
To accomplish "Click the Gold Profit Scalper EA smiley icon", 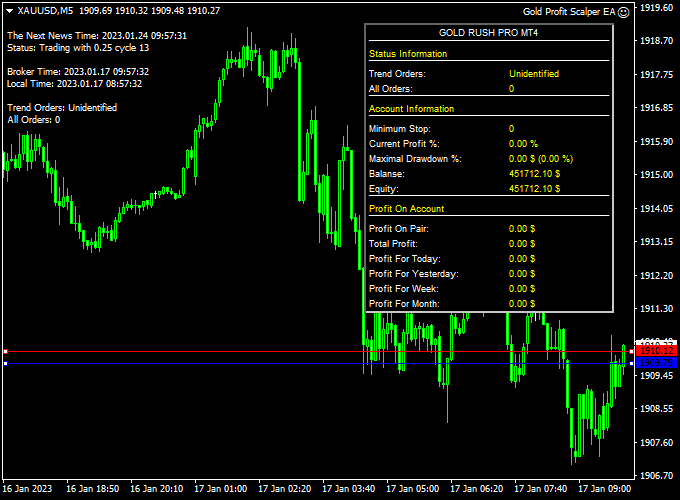I will [623, 13].
